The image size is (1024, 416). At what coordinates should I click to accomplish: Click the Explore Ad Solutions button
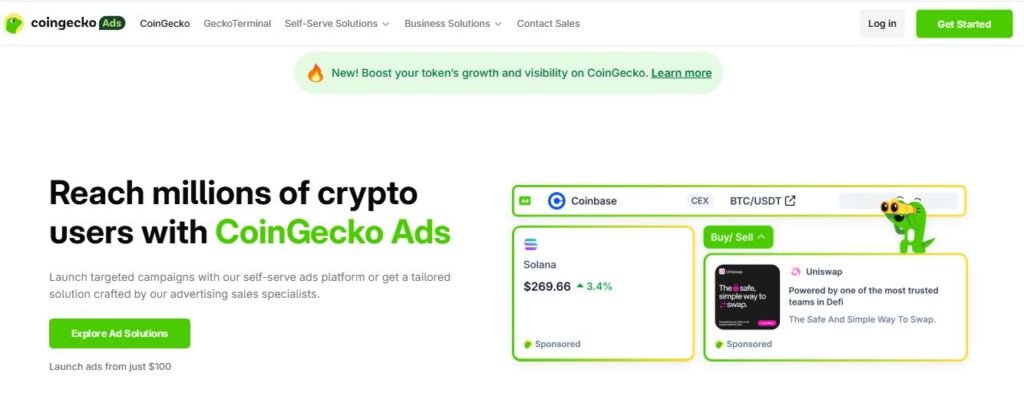tap(119, 333)
